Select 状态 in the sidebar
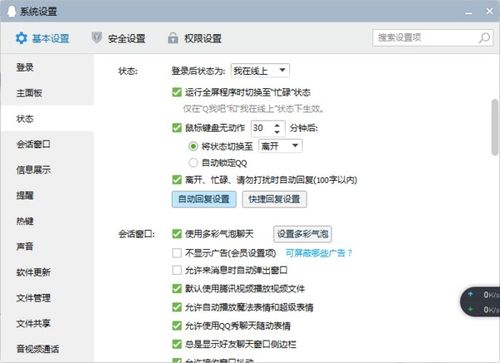This screenshot has width=500, height=363. 47,118
